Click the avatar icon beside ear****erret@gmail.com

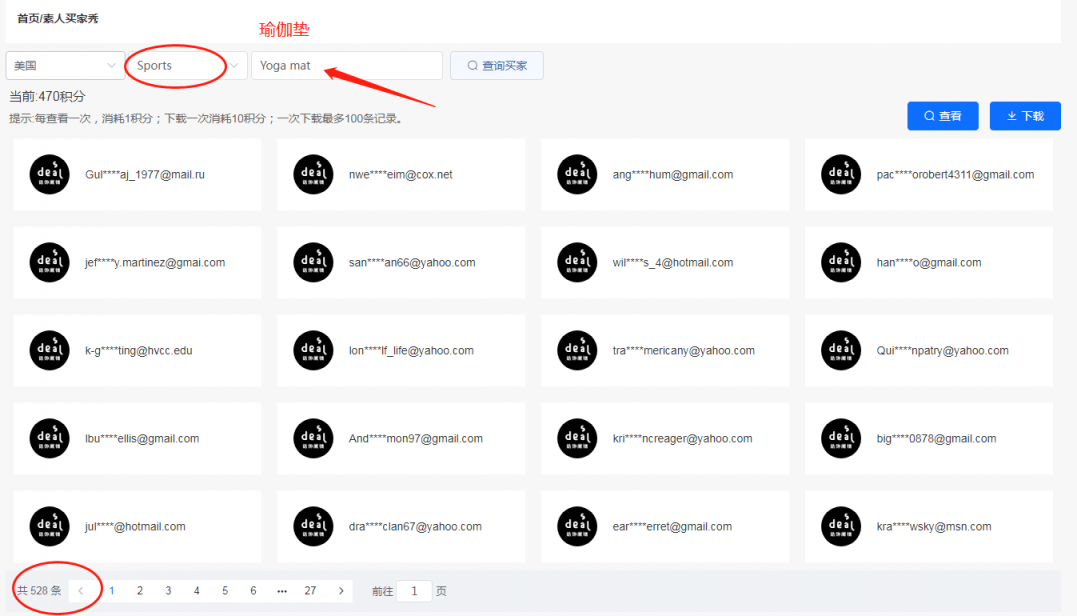[577, 526]
